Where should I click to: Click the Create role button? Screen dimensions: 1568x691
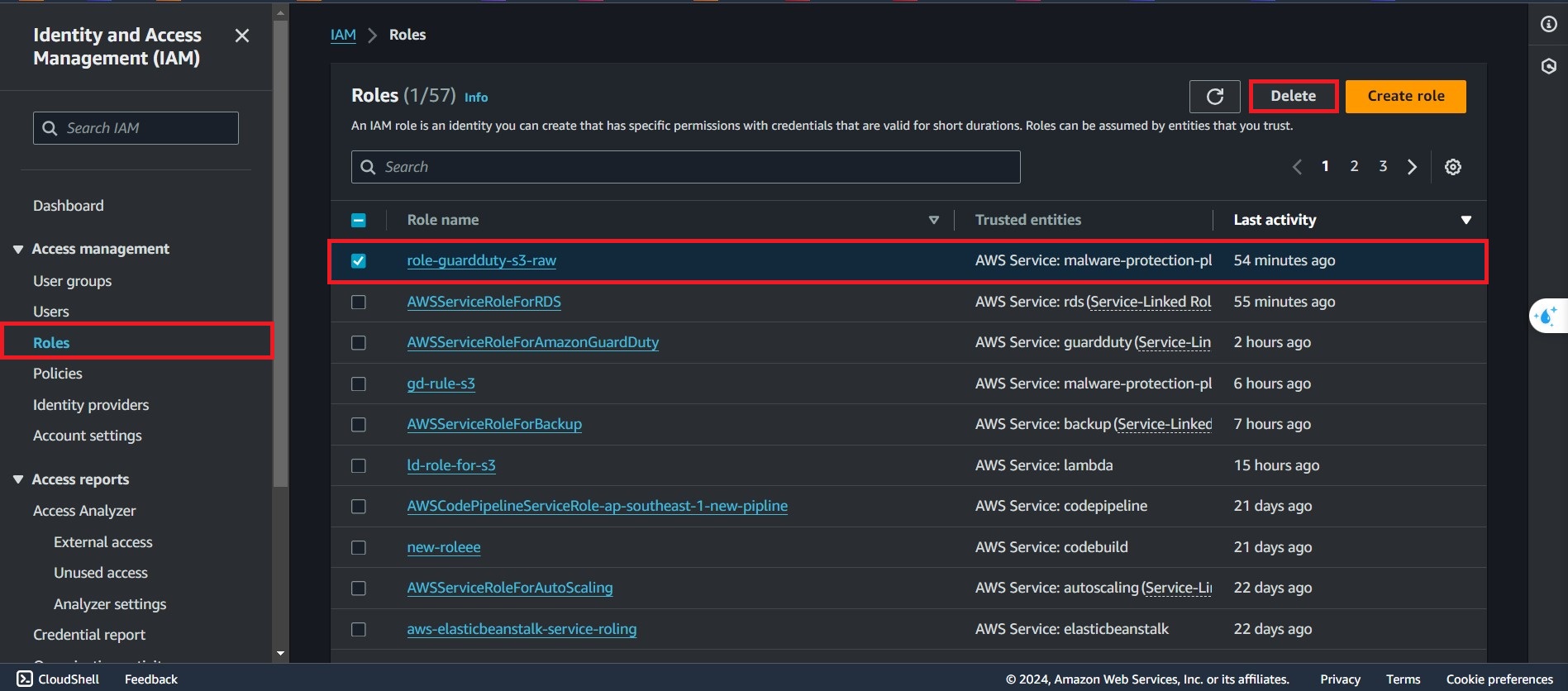pos(1405,97)
